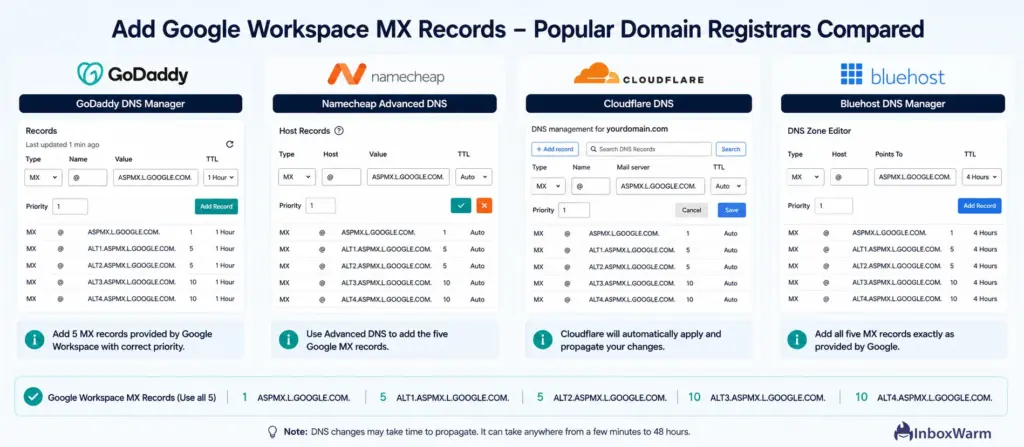
Task: Click the GoDaddy 'Last updated 1 min ago' text
Action: (x=63, y=144)
